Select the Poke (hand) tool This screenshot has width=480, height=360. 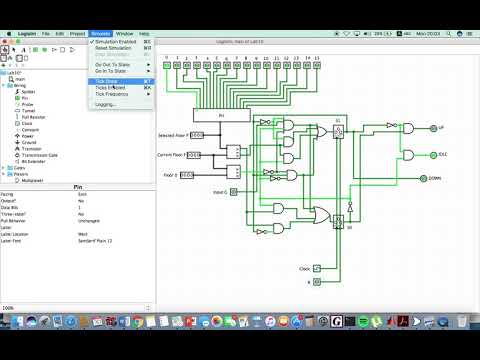[5, 50]
